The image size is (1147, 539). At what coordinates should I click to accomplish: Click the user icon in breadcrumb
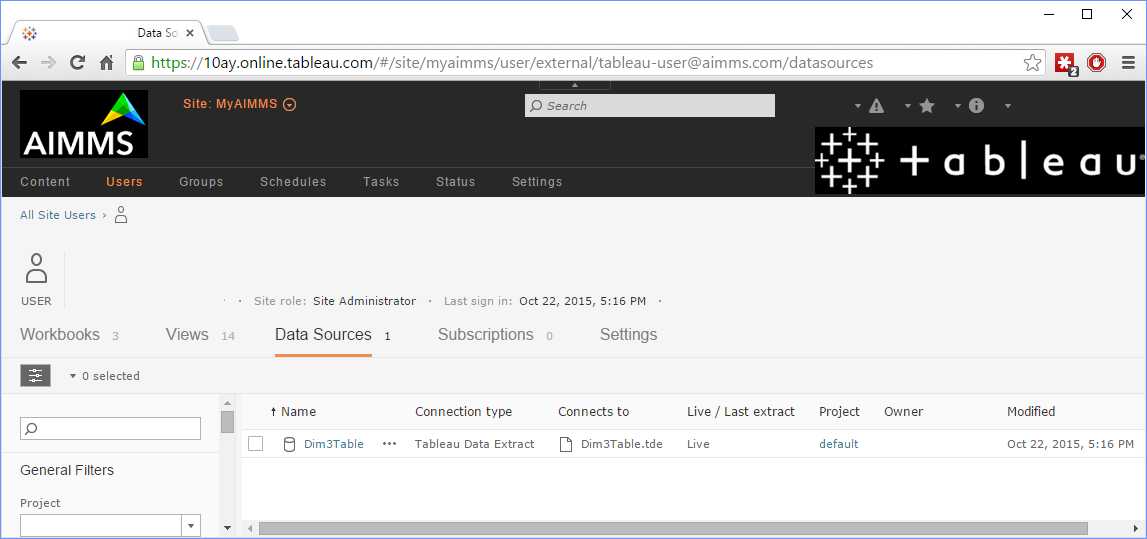coord(121,215)
